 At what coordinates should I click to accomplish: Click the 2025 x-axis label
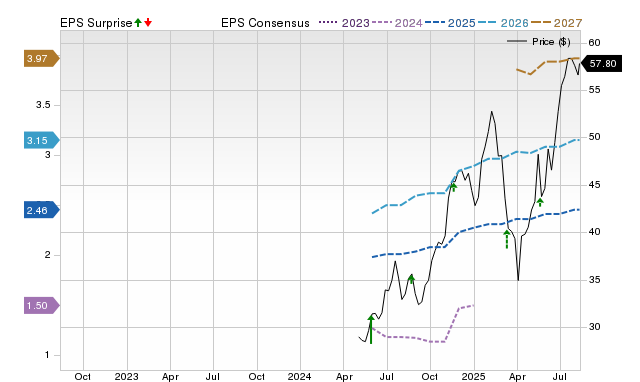(473, 376)
